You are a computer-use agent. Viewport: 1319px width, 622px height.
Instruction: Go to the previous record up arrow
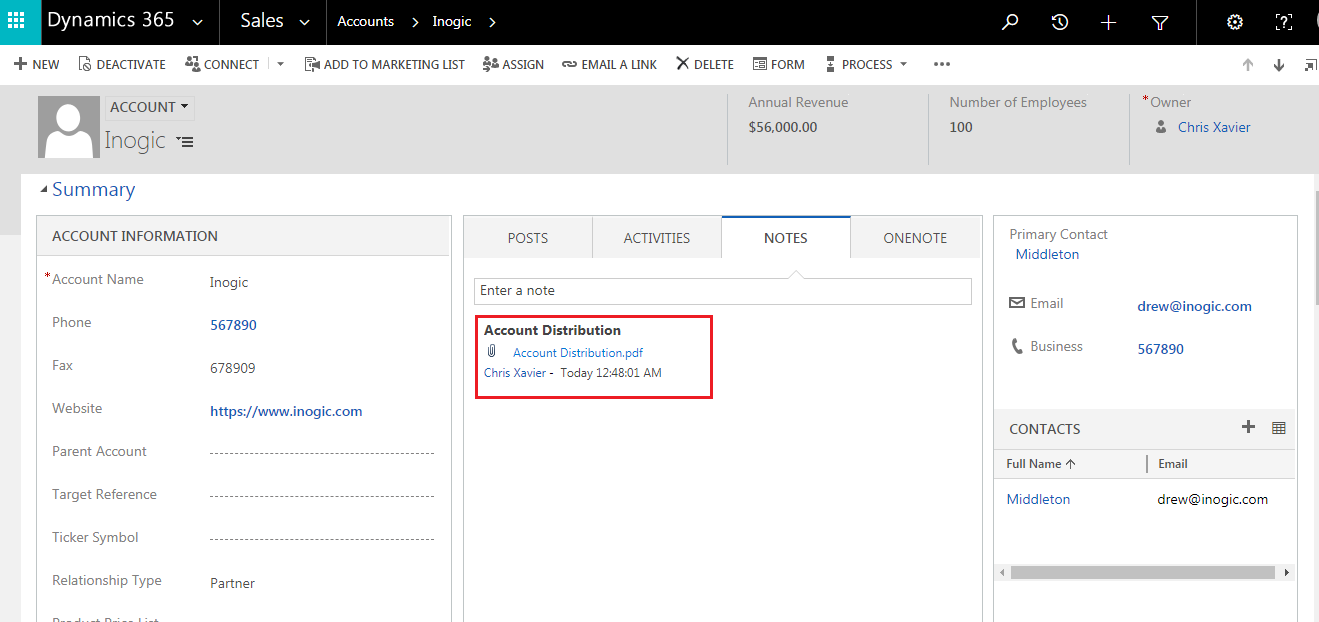1248,65
